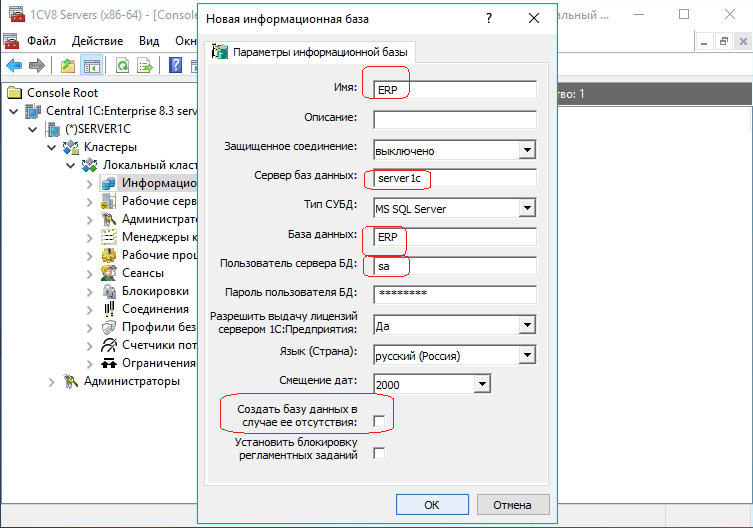Open the Тип СУБД dropdown

point(527,208)
